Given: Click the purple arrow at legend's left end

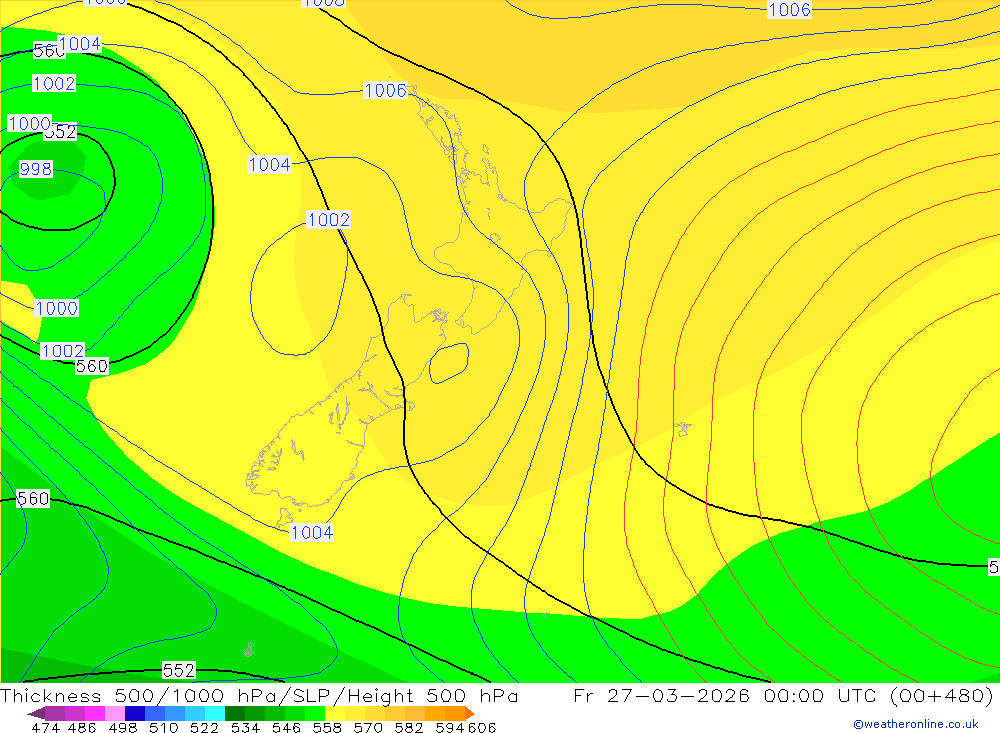Looking at the screenshot, I should (36, 713).
